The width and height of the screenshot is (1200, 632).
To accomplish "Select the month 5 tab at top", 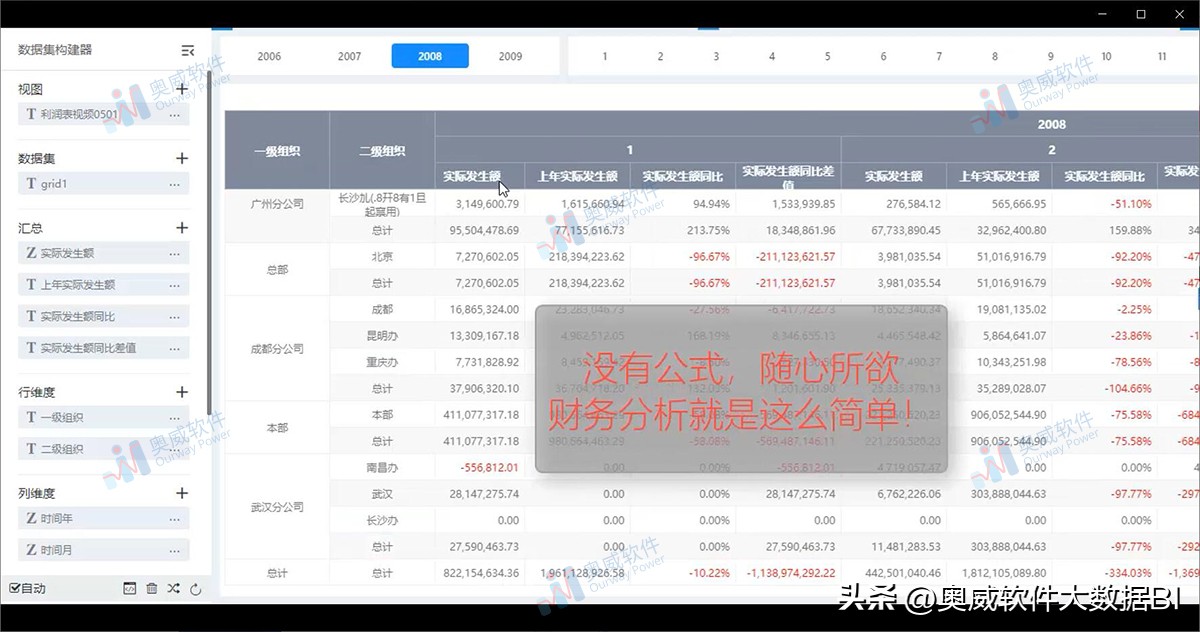I will pyautogui.click(x=827, y=57).
